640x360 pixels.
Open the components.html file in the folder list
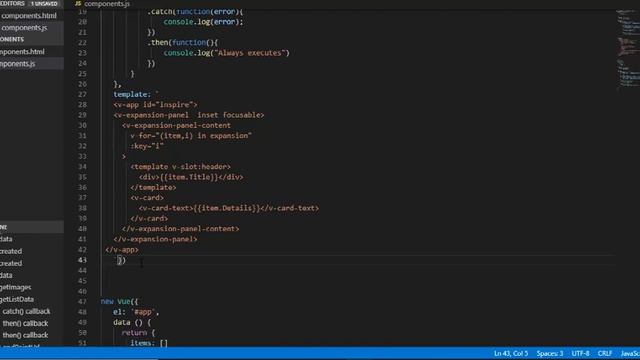pyautogui.click(x=22, y=52)
